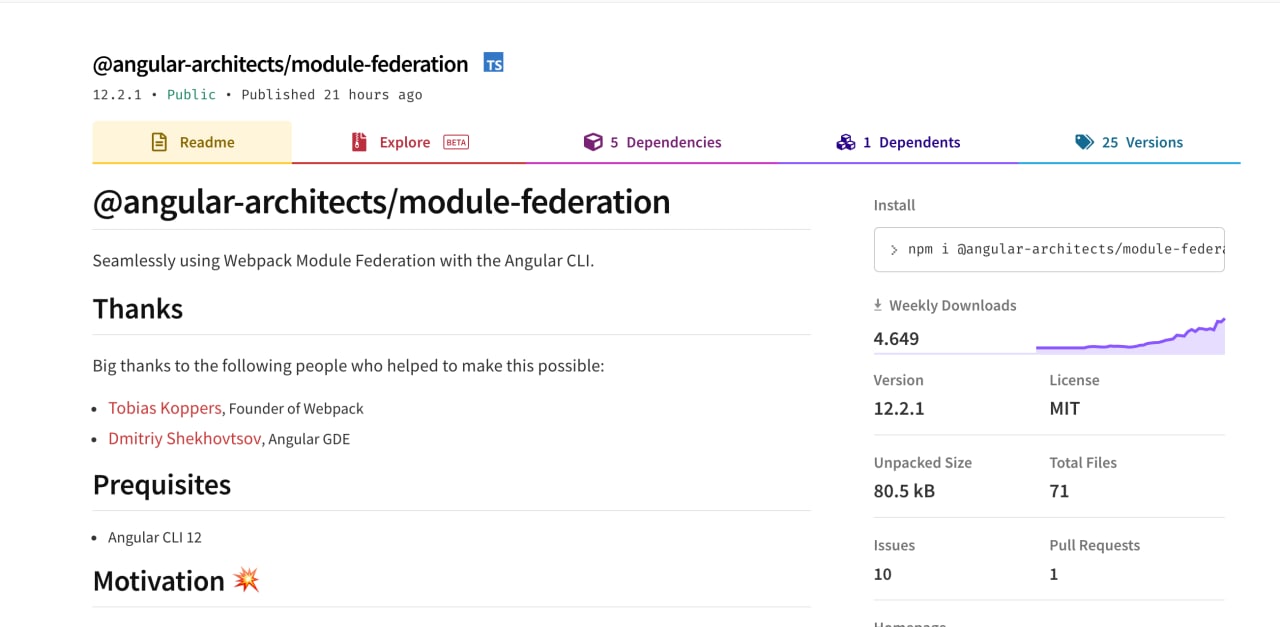
Task: Click the Weekly Downloads label
Action: [x=952, y=305]
